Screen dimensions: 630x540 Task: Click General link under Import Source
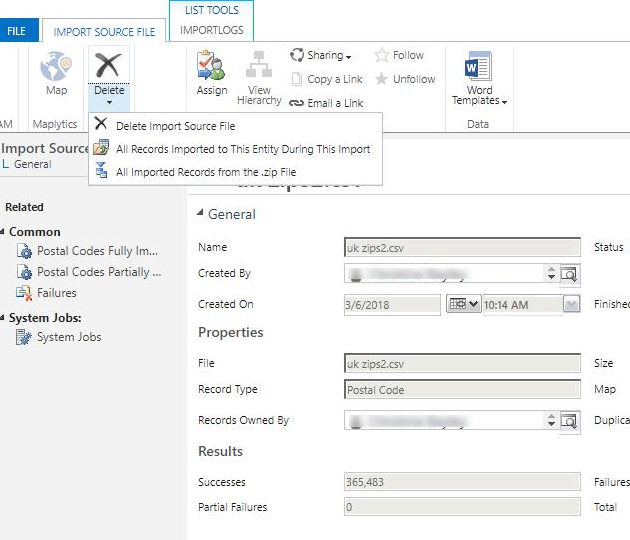[33, 164]
